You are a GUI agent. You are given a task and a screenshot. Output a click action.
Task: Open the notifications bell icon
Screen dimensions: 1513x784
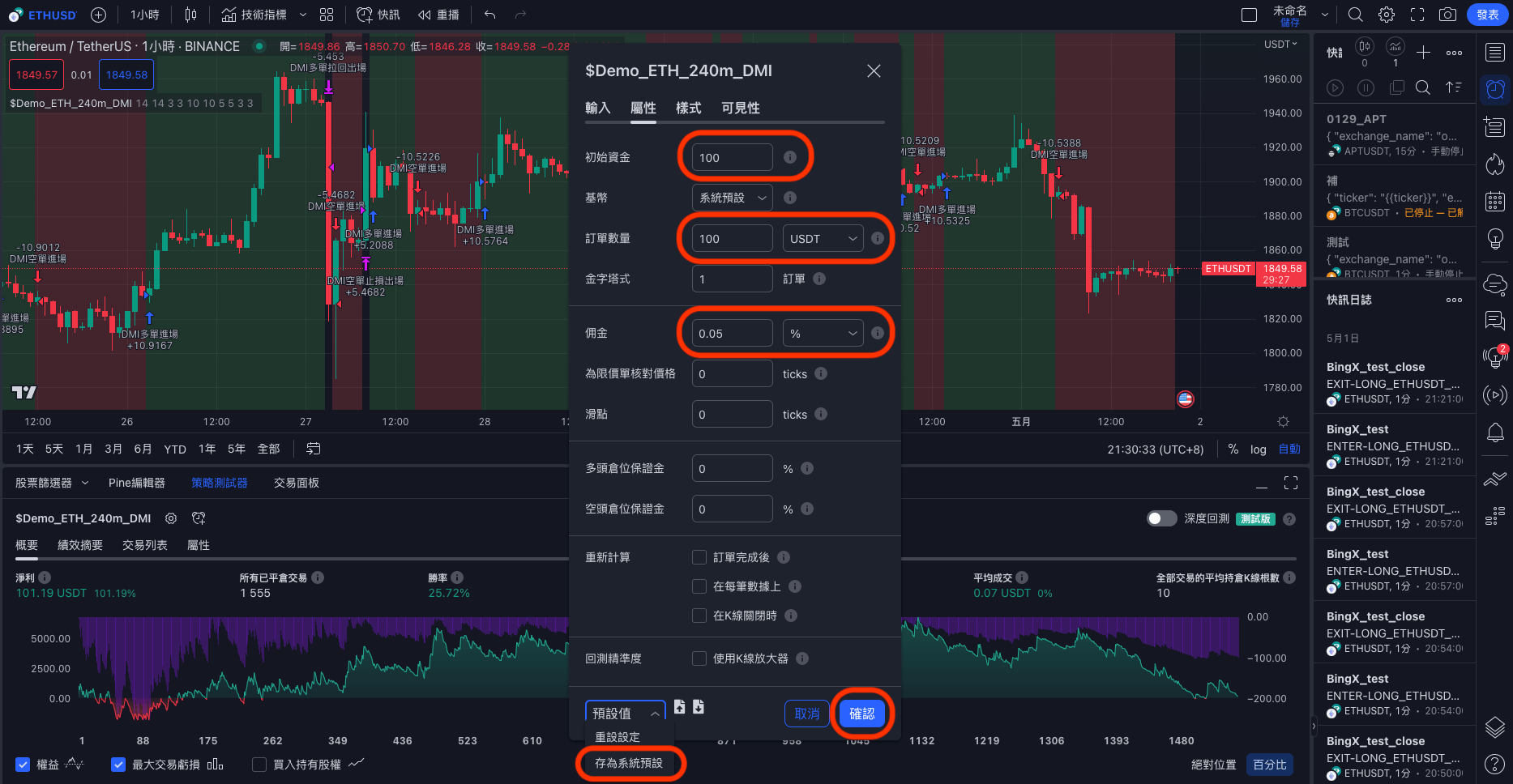tap(1495, 432)
